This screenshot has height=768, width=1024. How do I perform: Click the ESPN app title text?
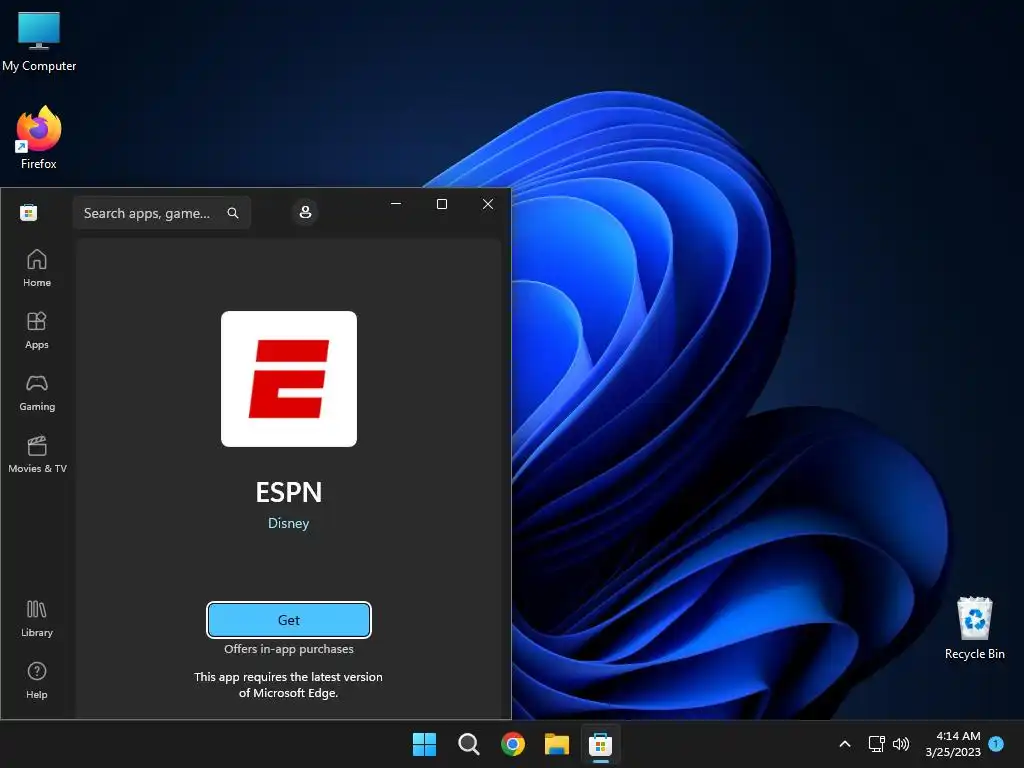point(289,492)
